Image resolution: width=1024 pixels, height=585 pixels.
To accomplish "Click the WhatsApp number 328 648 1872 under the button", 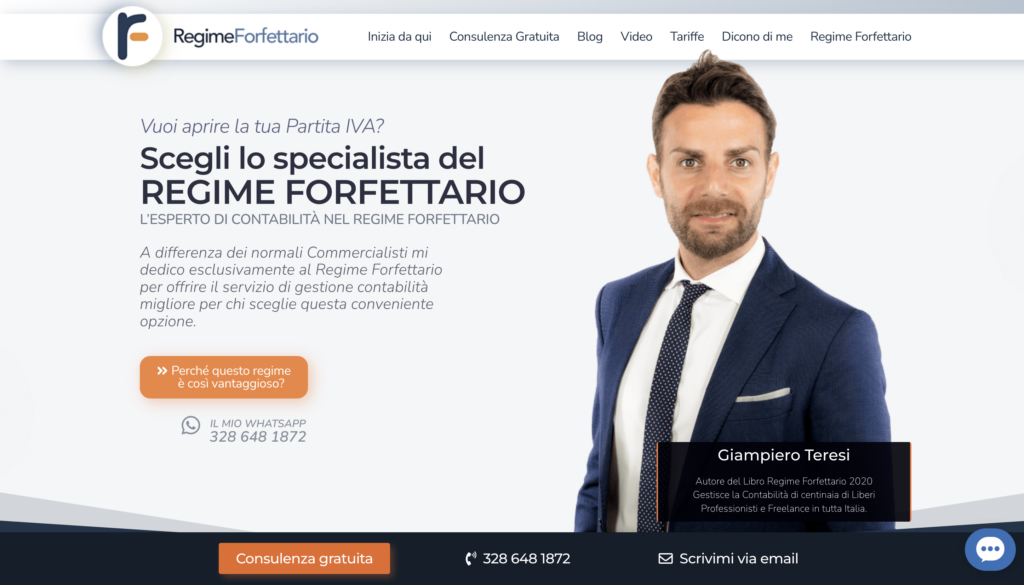I will coord(258,437).
